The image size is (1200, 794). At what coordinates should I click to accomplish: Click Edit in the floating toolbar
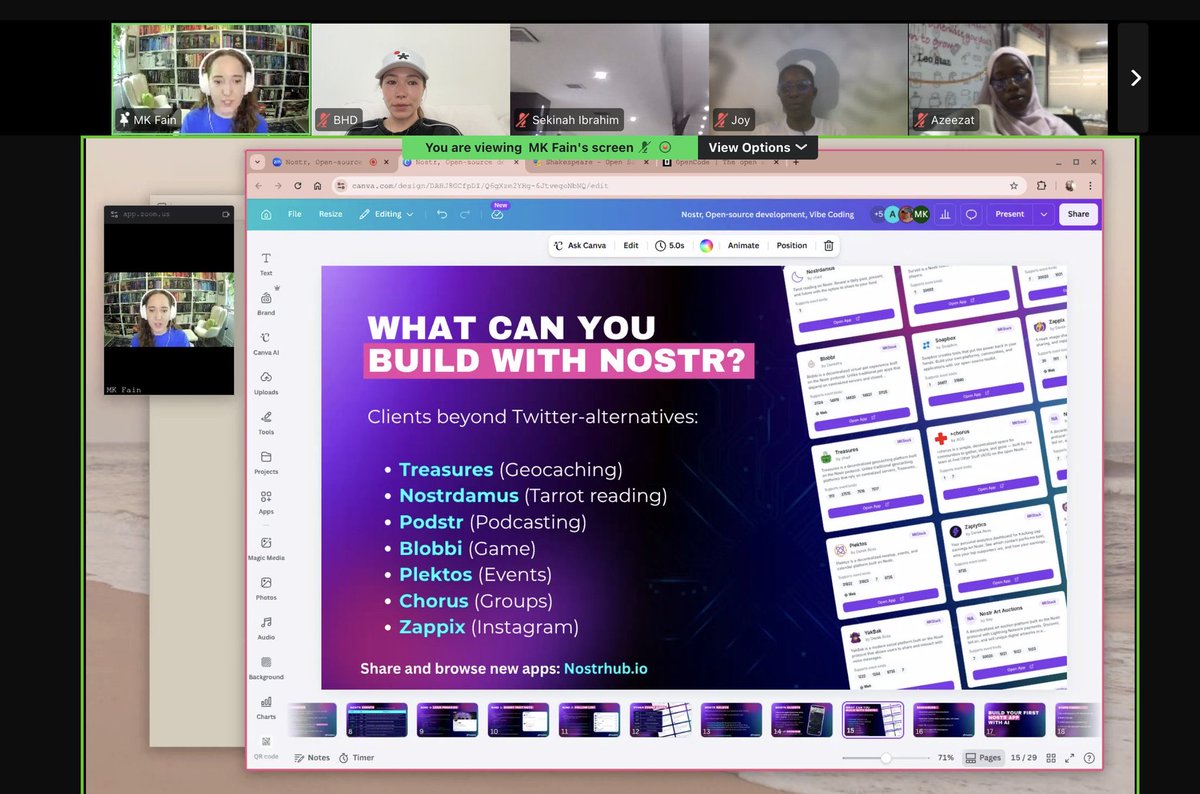(x=631, y=245)
